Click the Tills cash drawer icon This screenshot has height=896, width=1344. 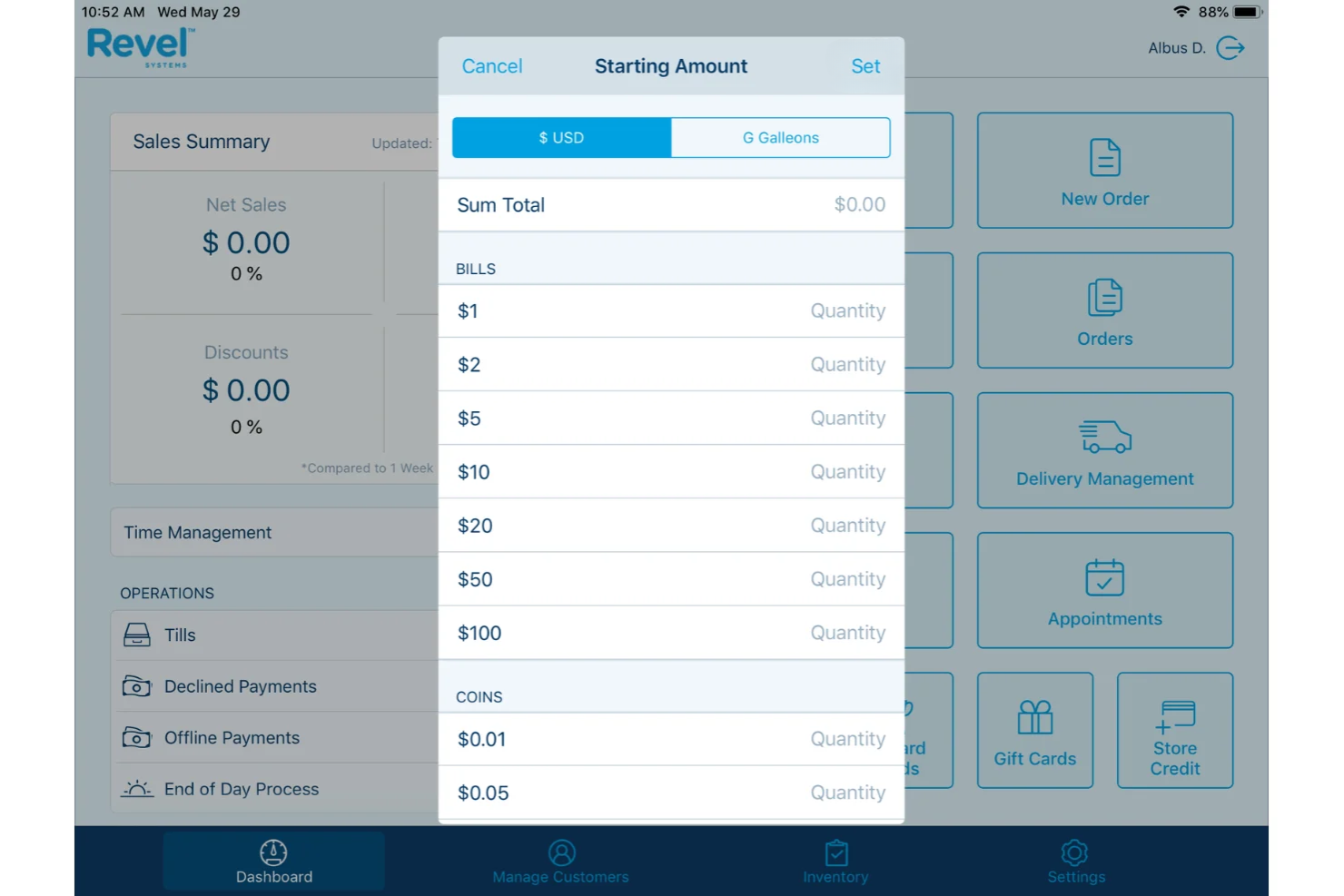[x=136, y=635]
